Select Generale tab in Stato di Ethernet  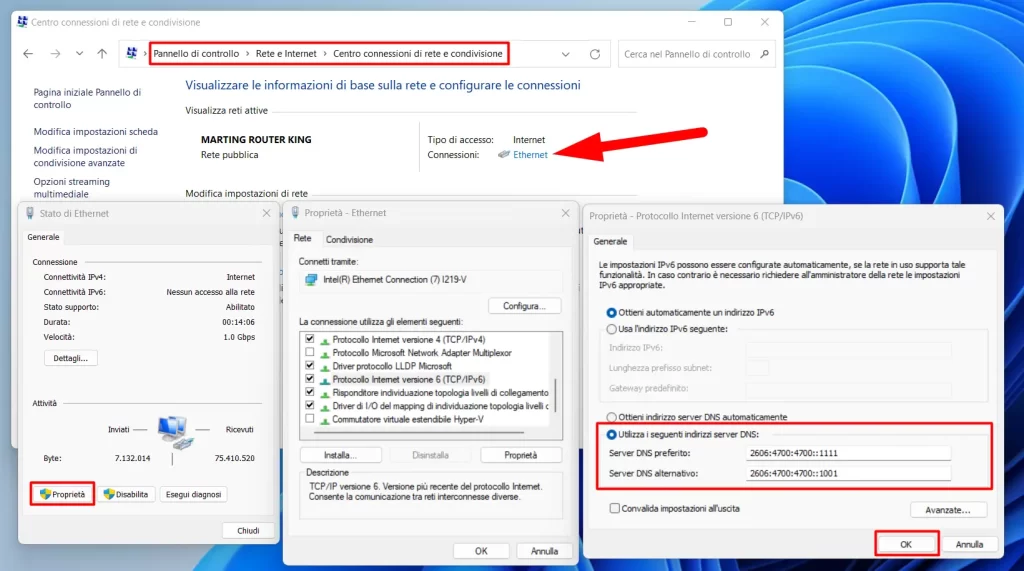click(x=43, y=237)
